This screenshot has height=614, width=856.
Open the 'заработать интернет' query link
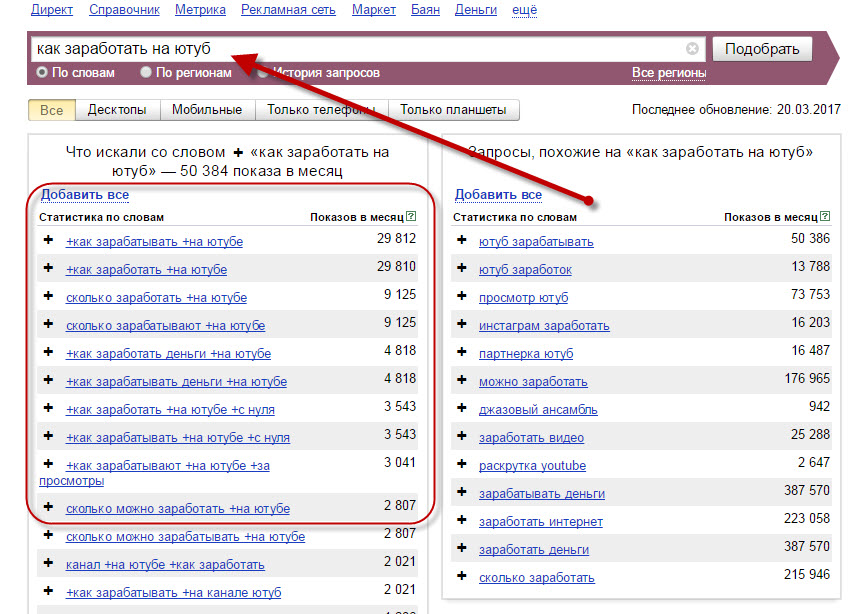point(541,522)
